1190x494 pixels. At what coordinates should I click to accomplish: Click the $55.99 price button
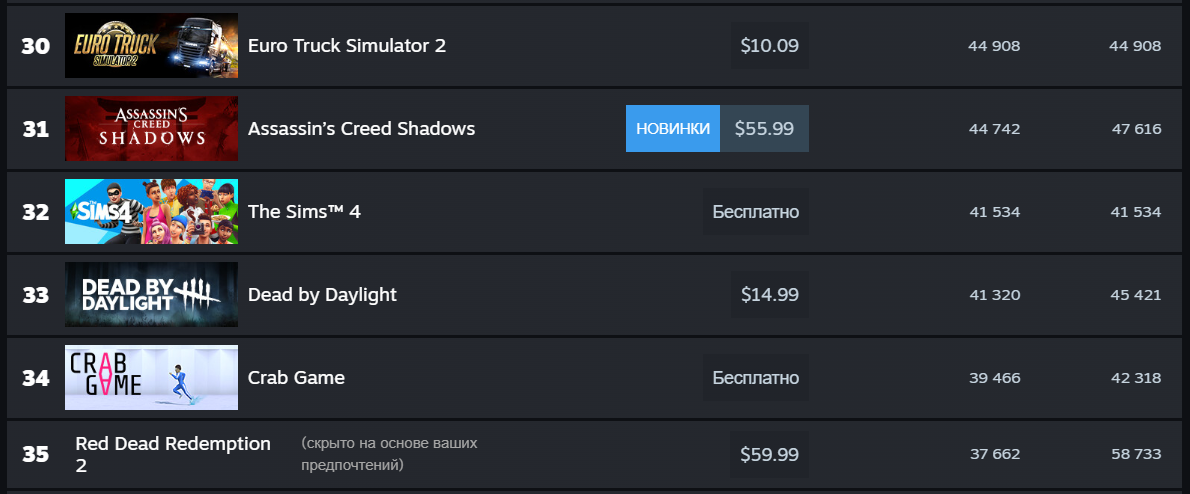[x=764, y=128]
